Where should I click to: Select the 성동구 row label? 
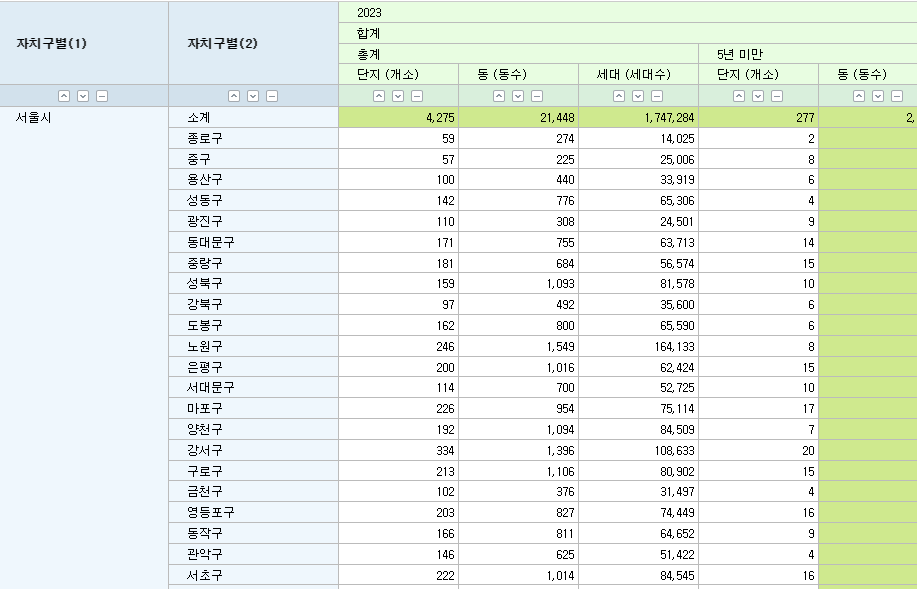pos(254,200)
